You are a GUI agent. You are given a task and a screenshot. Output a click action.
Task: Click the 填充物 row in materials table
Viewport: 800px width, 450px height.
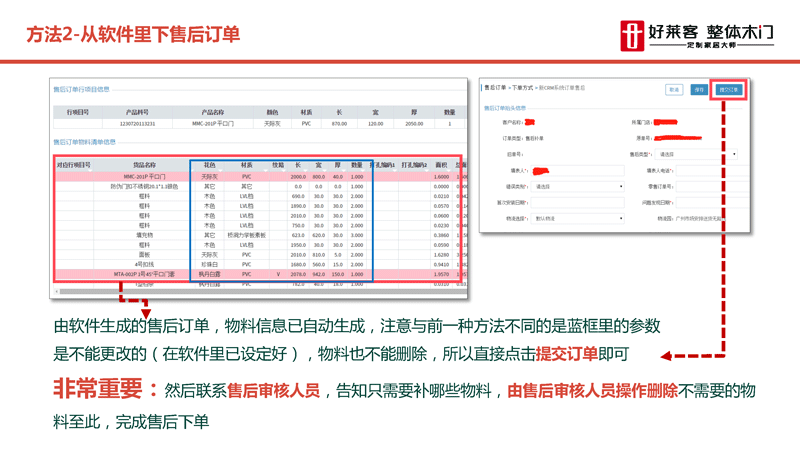click(x=145, y=235)
